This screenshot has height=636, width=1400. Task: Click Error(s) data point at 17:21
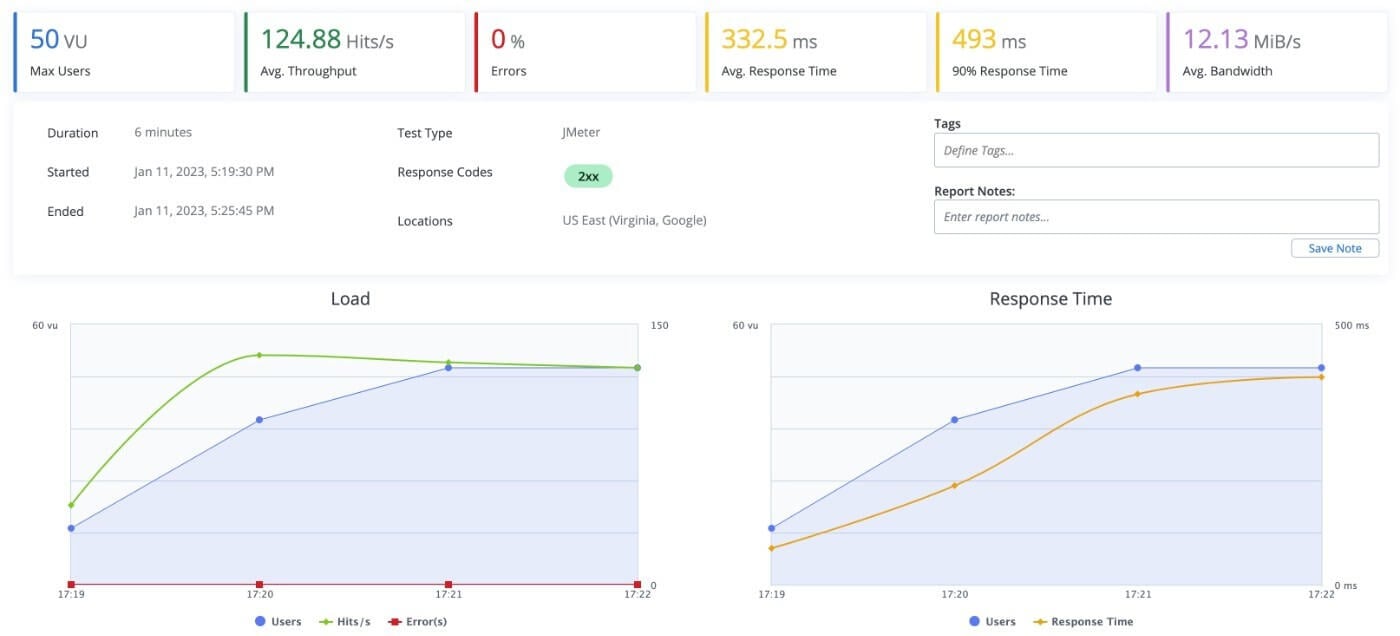pos(448,585)
